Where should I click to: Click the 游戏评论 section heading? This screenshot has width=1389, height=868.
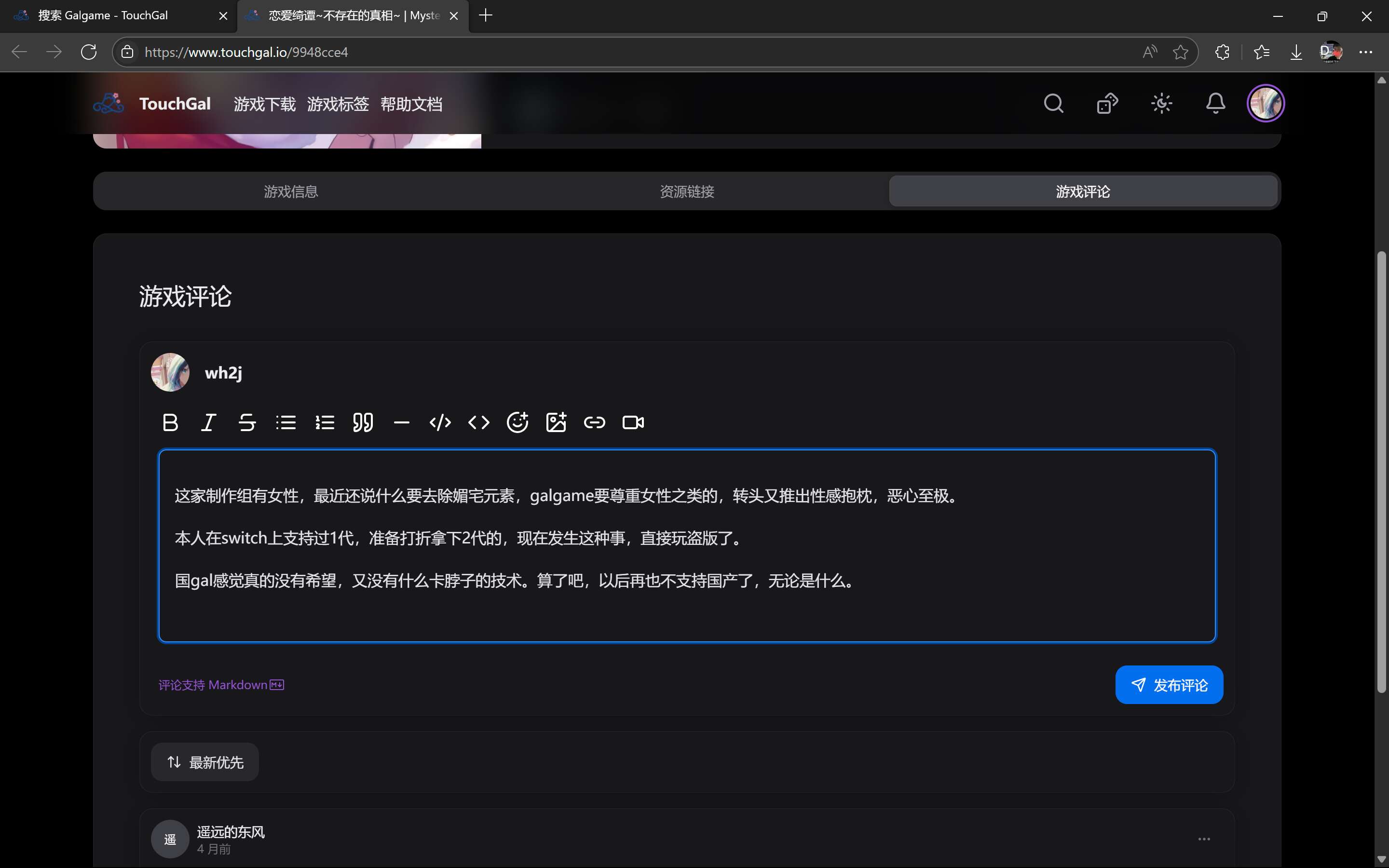click(185, 297)
